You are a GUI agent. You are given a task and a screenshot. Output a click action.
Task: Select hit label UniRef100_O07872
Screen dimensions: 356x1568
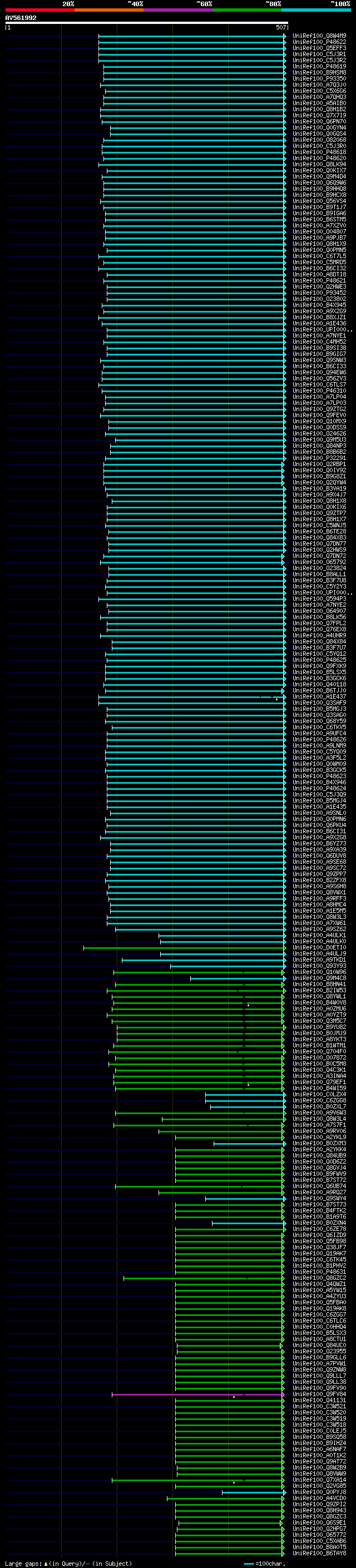319,1057
